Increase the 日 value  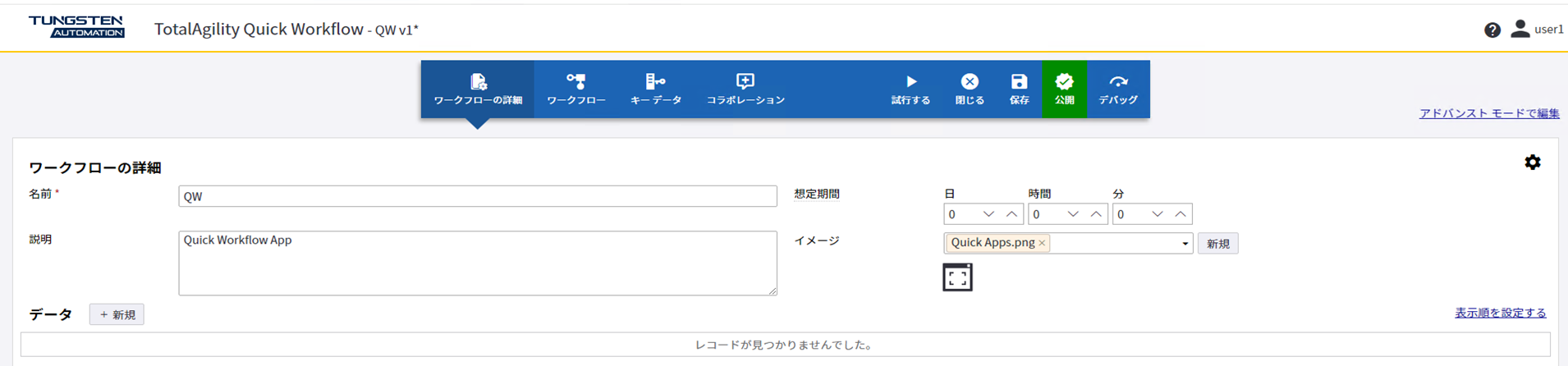point(1011,214)
